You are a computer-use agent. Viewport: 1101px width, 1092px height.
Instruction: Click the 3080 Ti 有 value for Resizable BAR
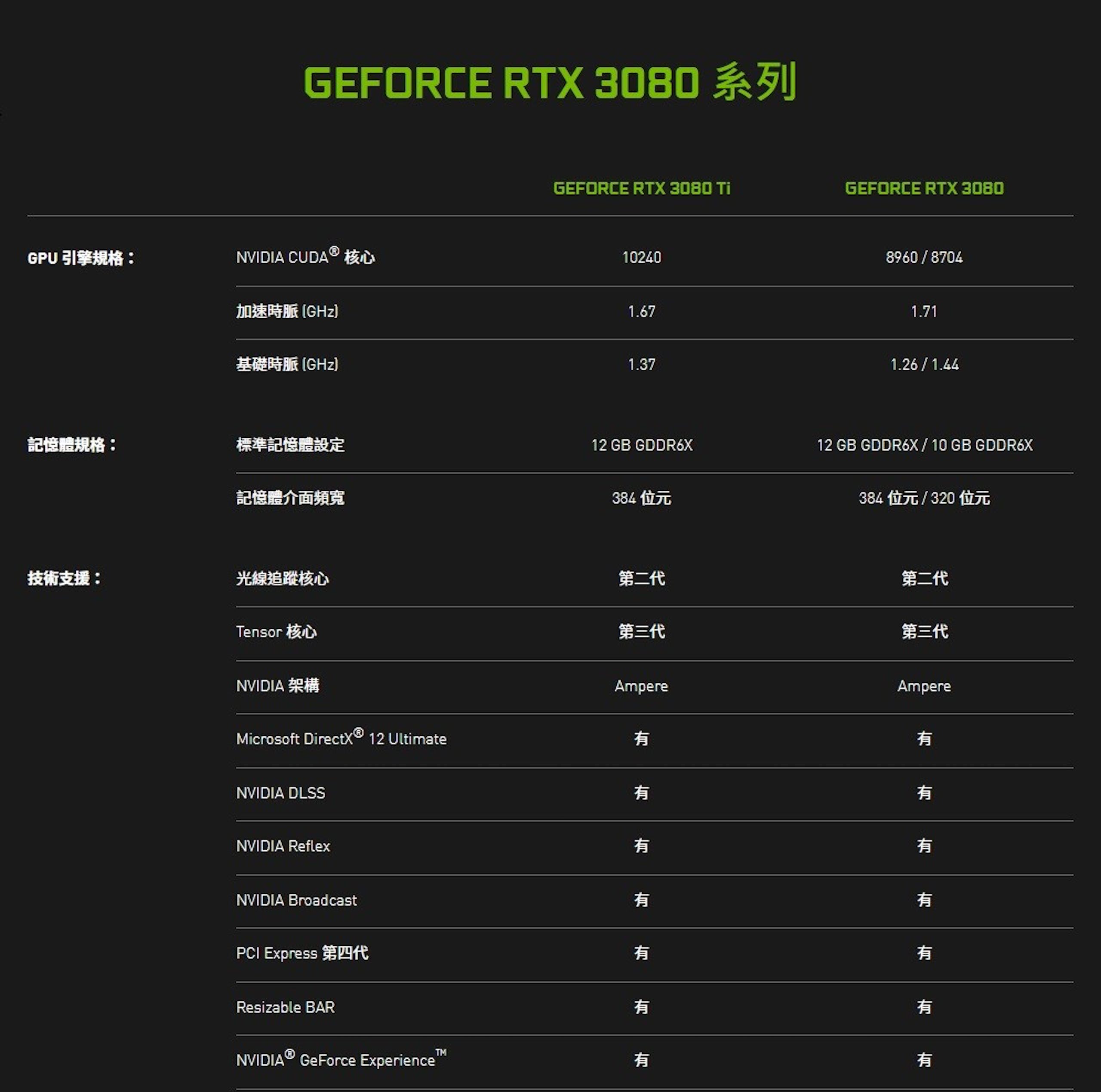click(x=642, y=1007)
